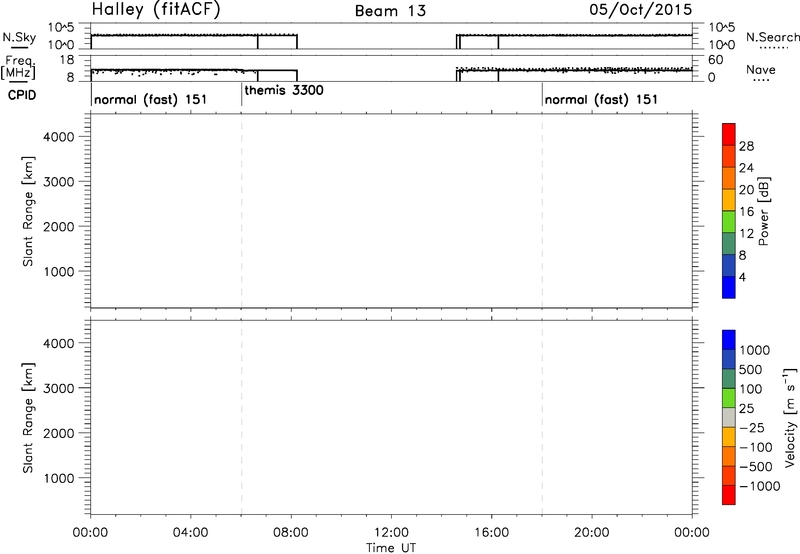Click the 'Slant Range [km]' label of the power panel
Screen dimensions: 800x554
click(28, 211)
